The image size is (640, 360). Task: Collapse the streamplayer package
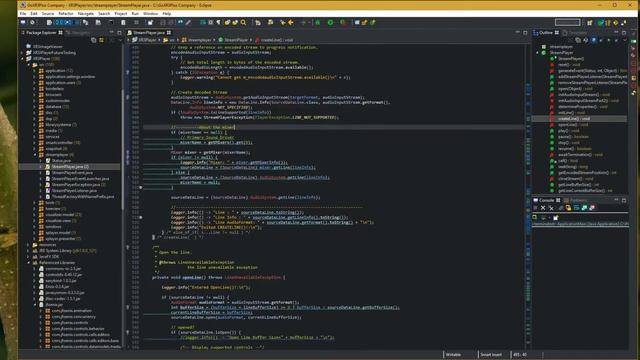point(35,155)
